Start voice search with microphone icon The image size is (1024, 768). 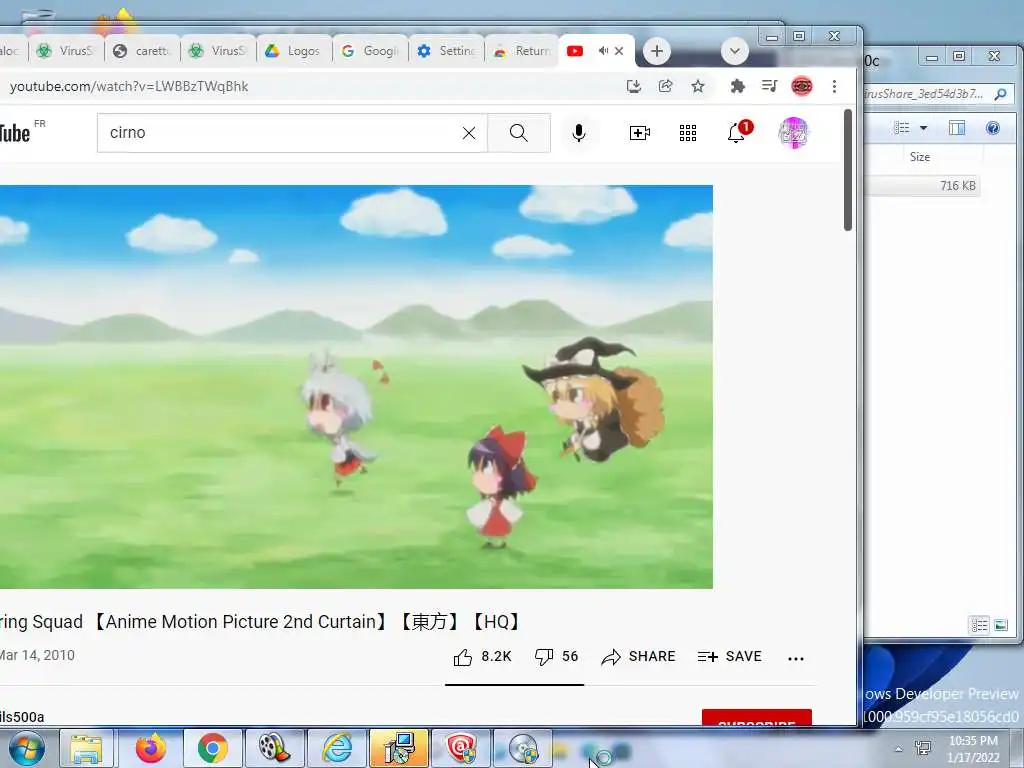click(x=579, y=133)
